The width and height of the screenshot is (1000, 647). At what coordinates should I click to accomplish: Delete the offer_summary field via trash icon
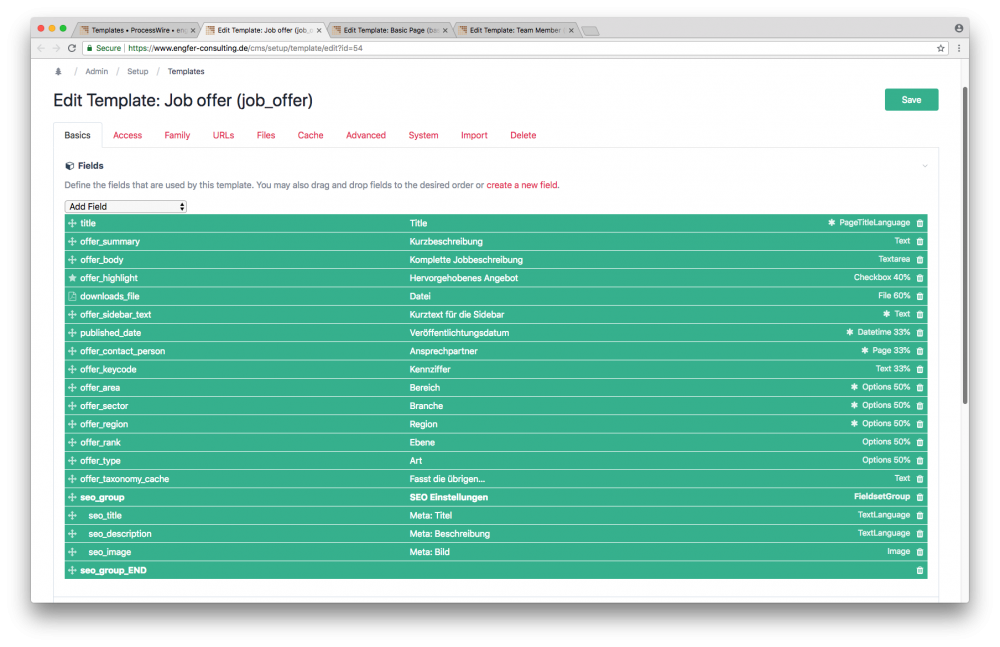coord(920,241)
